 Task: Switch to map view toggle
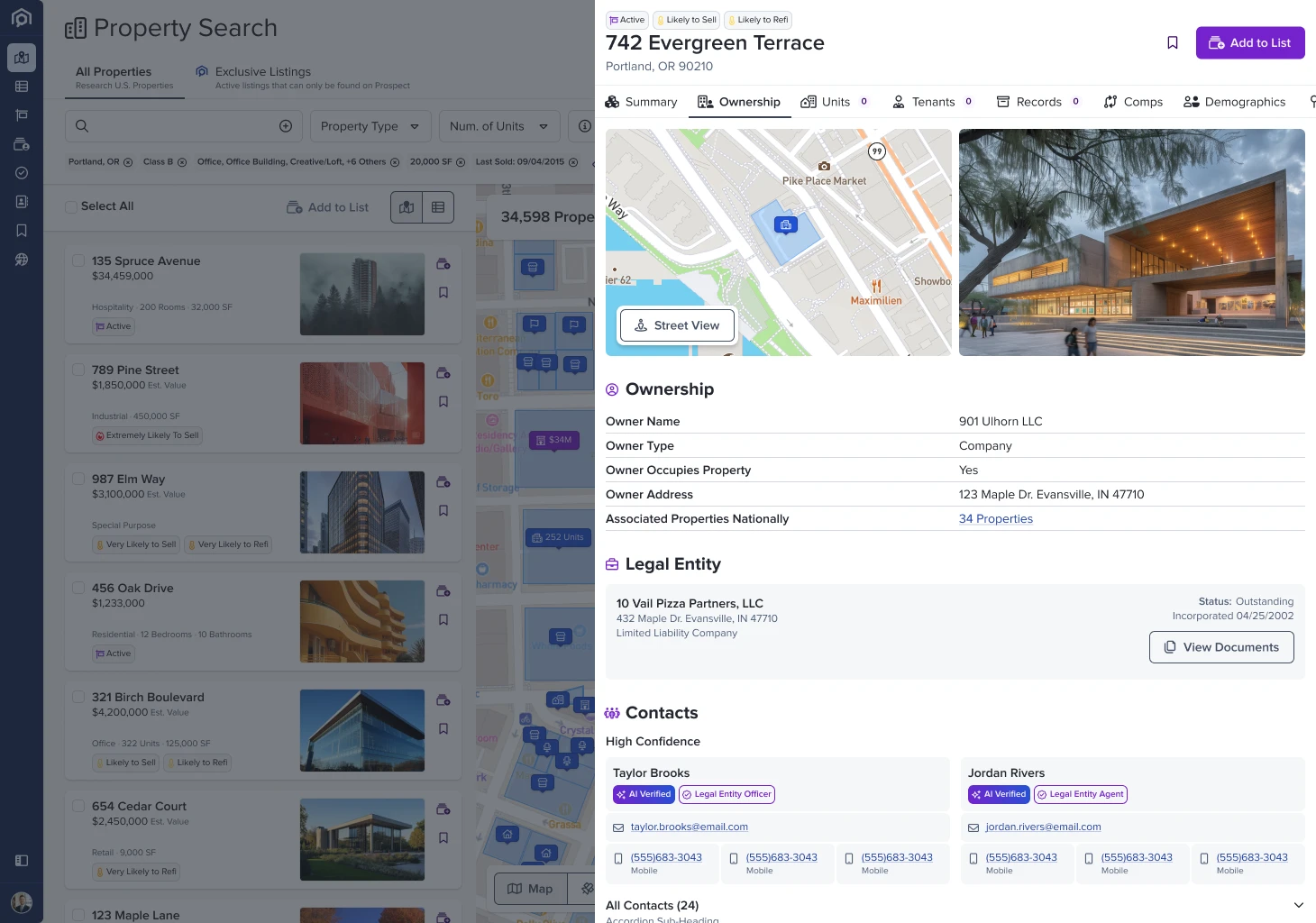(x=407, y=207)
